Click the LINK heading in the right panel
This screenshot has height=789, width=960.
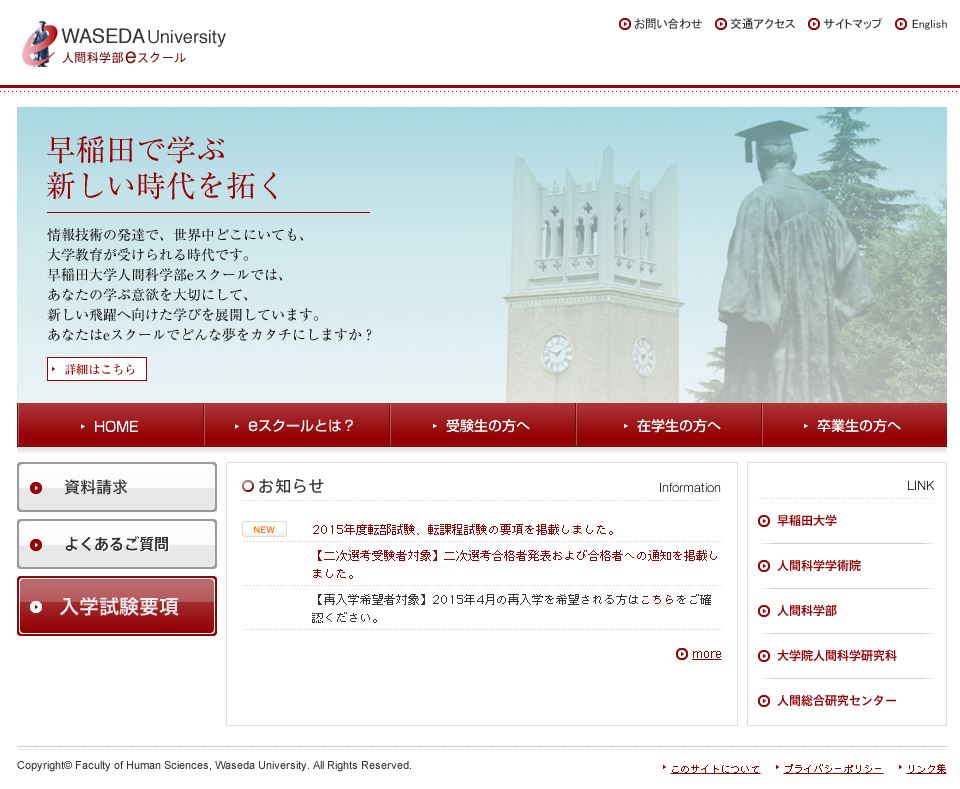click(920, 485)
